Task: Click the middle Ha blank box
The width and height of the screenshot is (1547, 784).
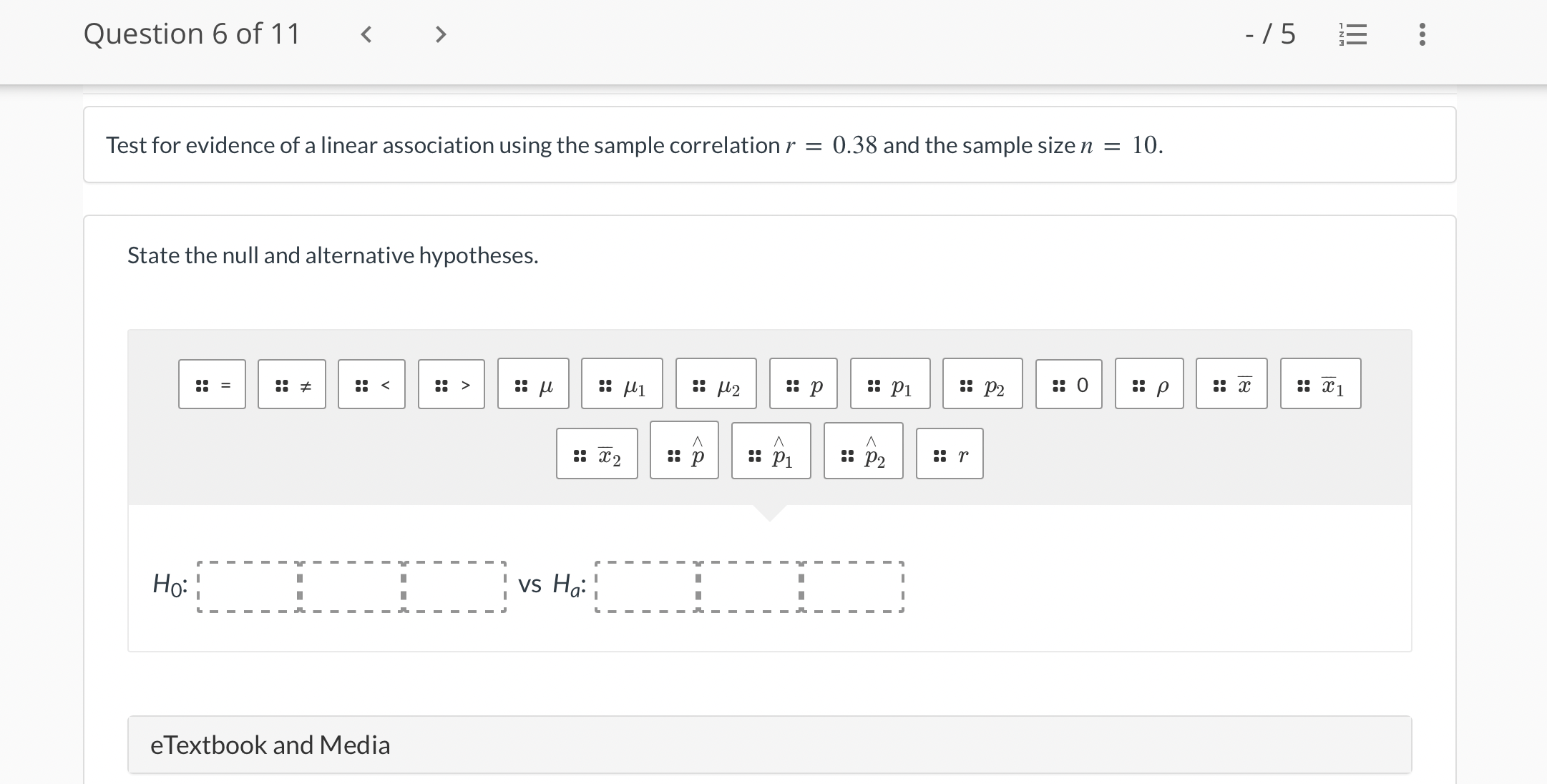Action: coord(749,587)
